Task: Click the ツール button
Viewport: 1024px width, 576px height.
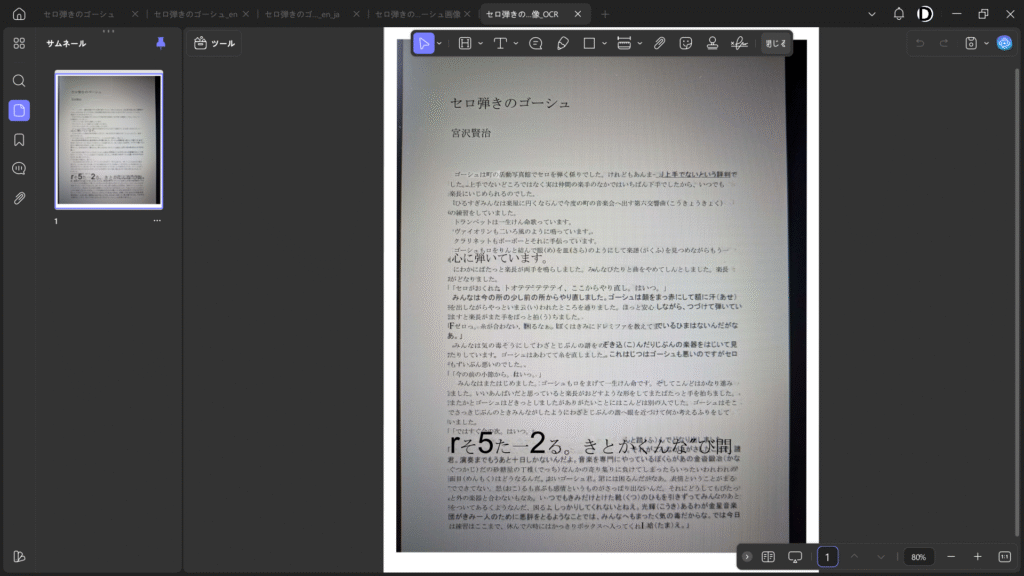Action: pos(213,43)
